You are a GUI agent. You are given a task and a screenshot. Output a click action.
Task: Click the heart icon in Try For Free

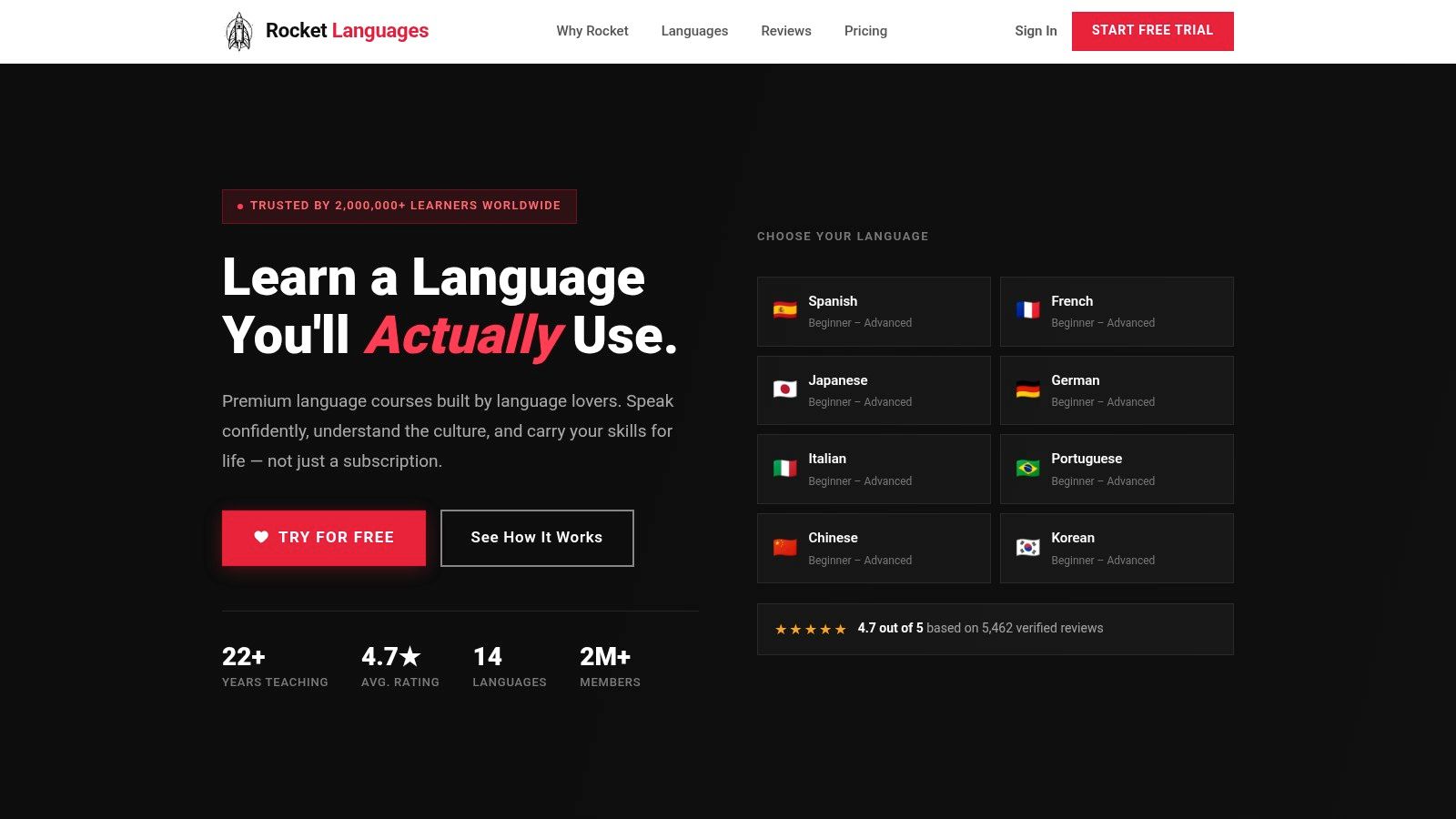[x=261, y=537]
